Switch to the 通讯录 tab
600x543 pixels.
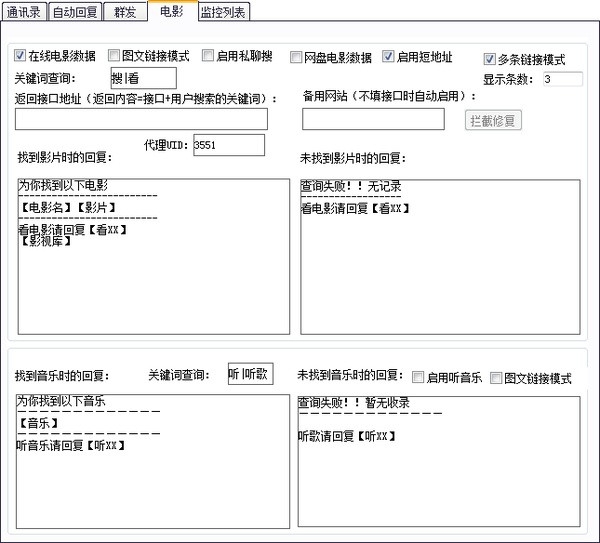tap(24, 11)
